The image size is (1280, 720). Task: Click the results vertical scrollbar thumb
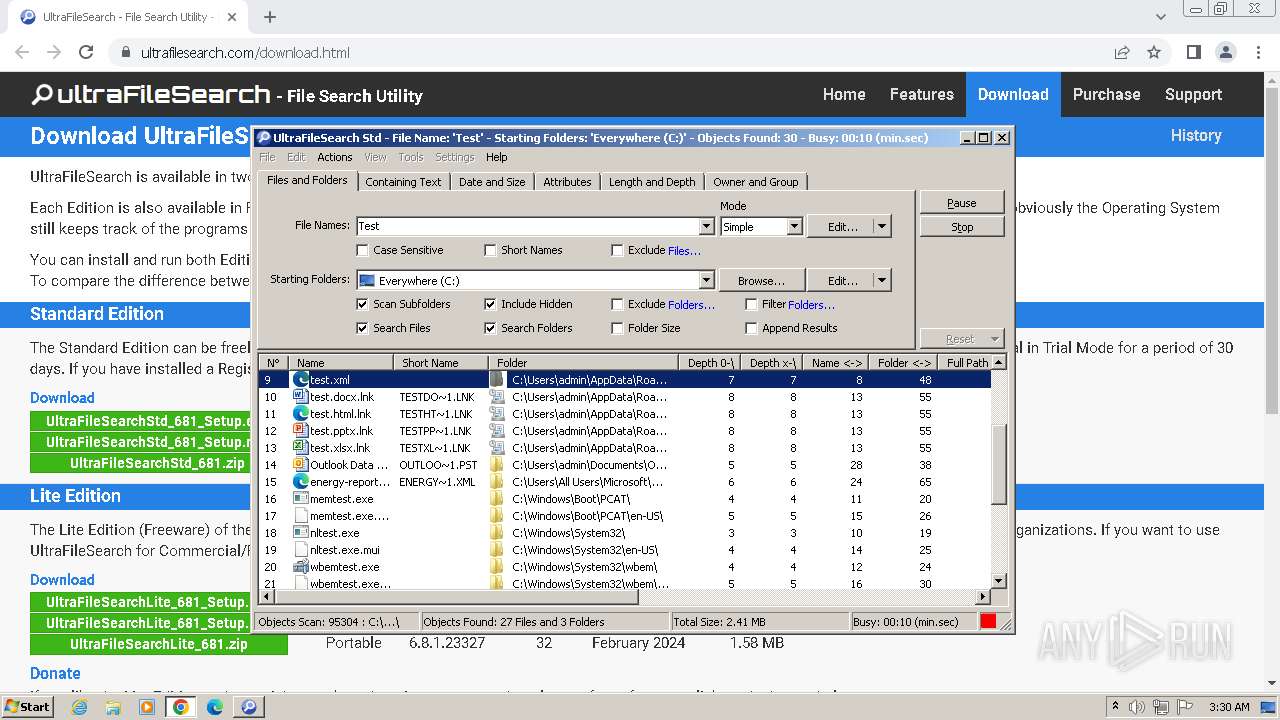pos(998,465)
